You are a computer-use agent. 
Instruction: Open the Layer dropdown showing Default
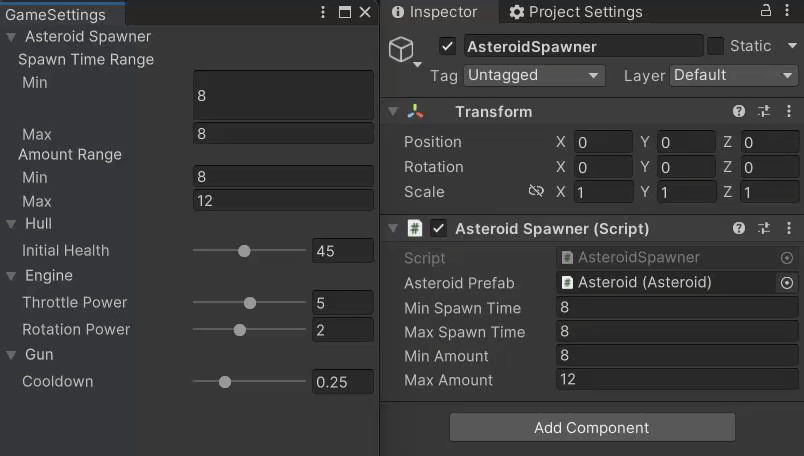734,75
